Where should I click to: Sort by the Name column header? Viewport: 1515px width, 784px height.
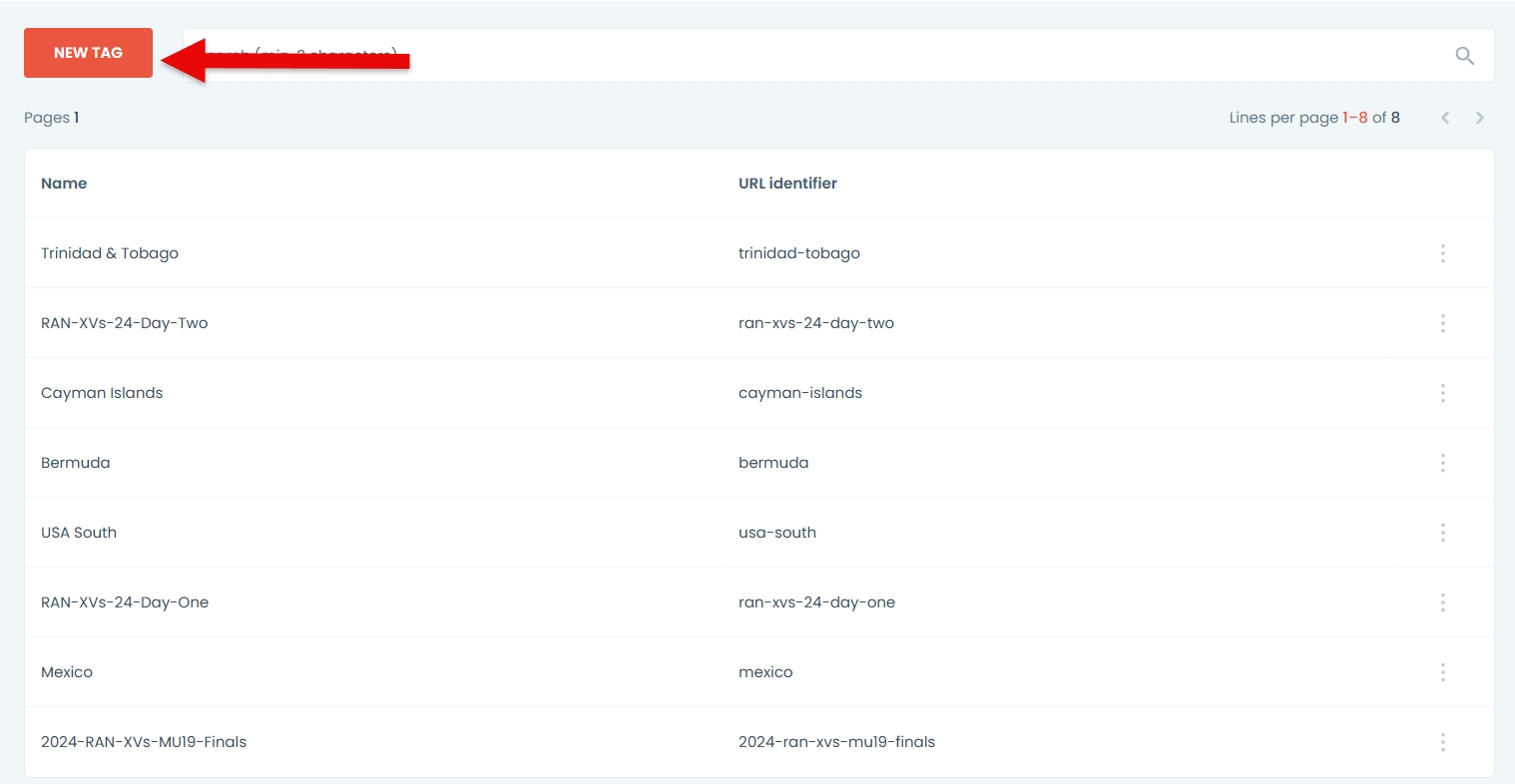tap(64, 184)
